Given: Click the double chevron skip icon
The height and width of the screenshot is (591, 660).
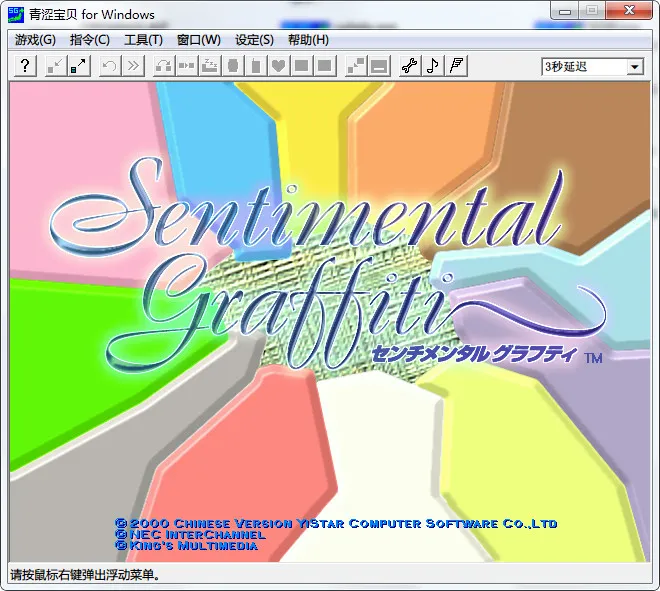Looking at the screenshot, I should point(133,66).
